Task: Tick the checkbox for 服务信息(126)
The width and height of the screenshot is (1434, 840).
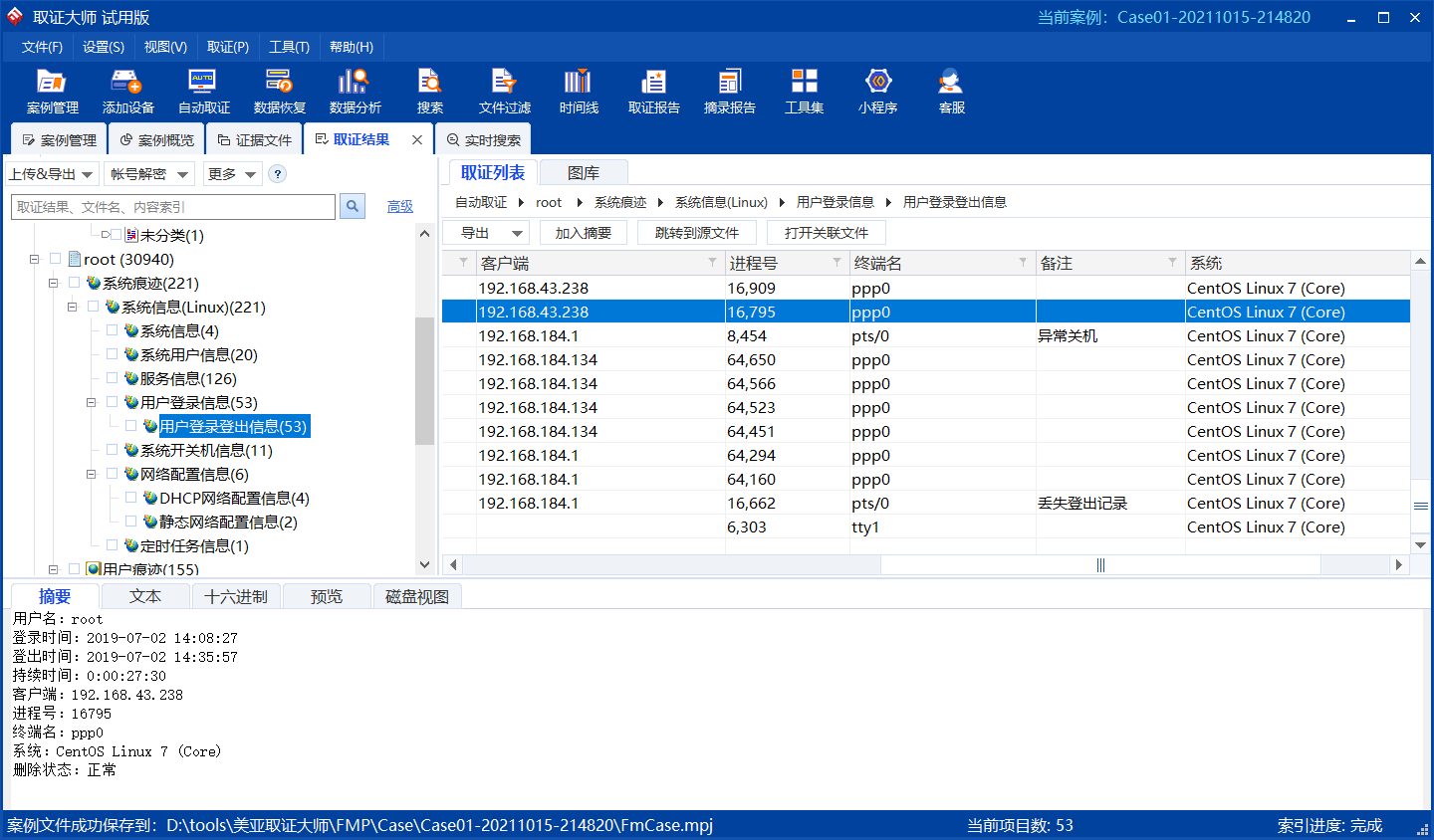Action: click(112, 378)
